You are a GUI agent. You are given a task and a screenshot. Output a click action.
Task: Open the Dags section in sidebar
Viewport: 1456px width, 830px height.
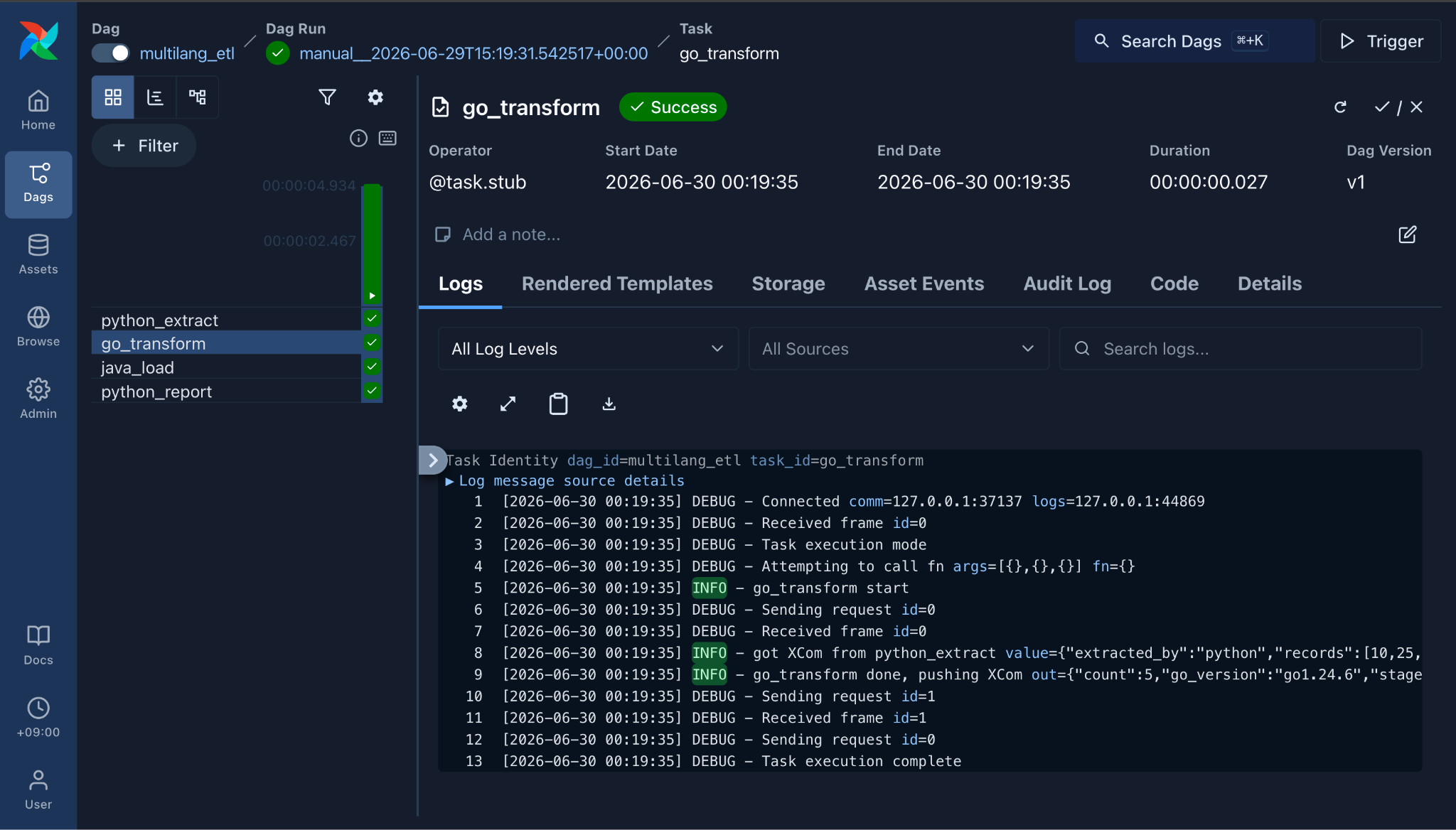tap(38, 184)
